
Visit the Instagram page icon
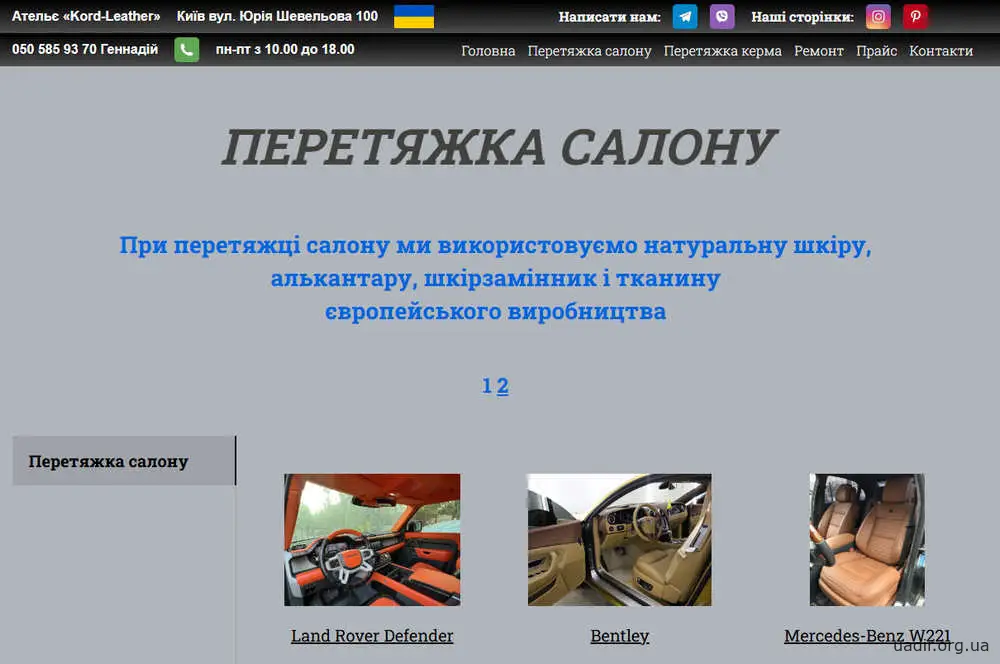[878, 16]
